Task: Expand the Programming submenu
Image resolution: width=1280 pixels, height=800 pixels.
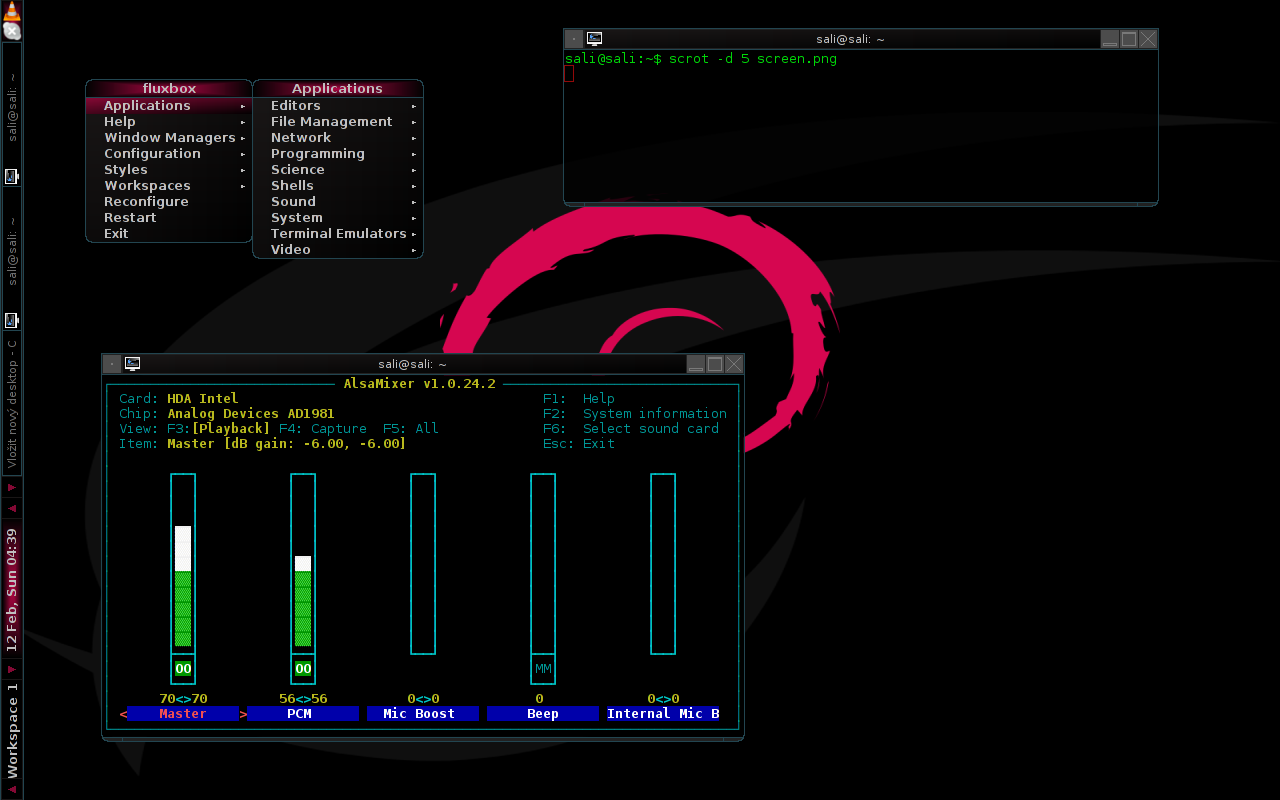Action: pos(338,153)
